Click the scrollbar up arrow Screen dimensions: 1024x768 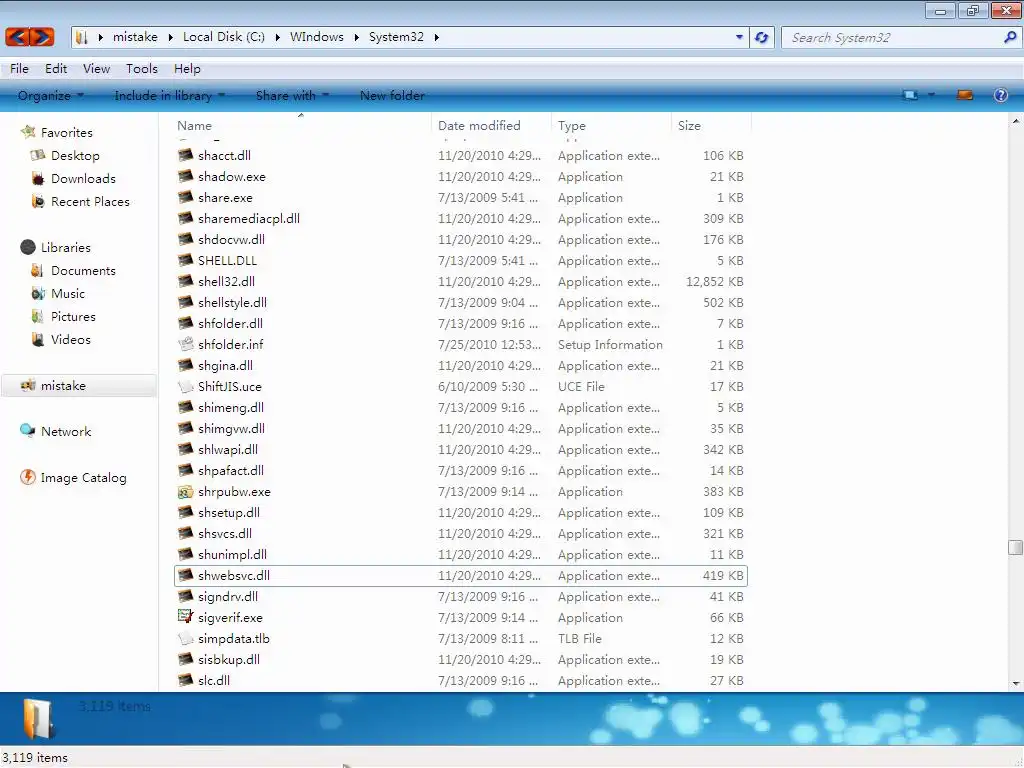1015,121
